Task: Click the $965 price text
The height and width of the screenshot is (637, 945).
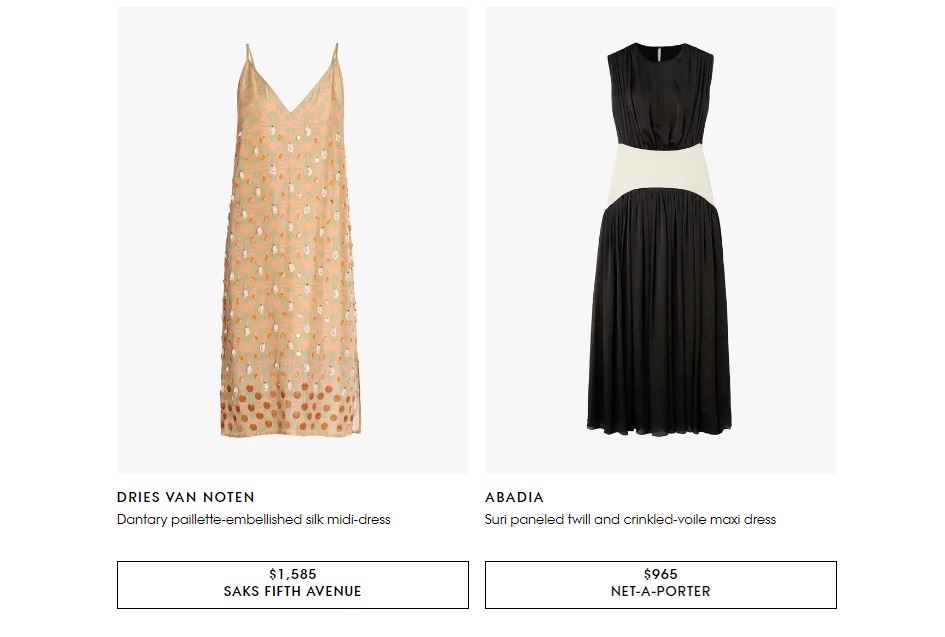Action: point(660,574)
